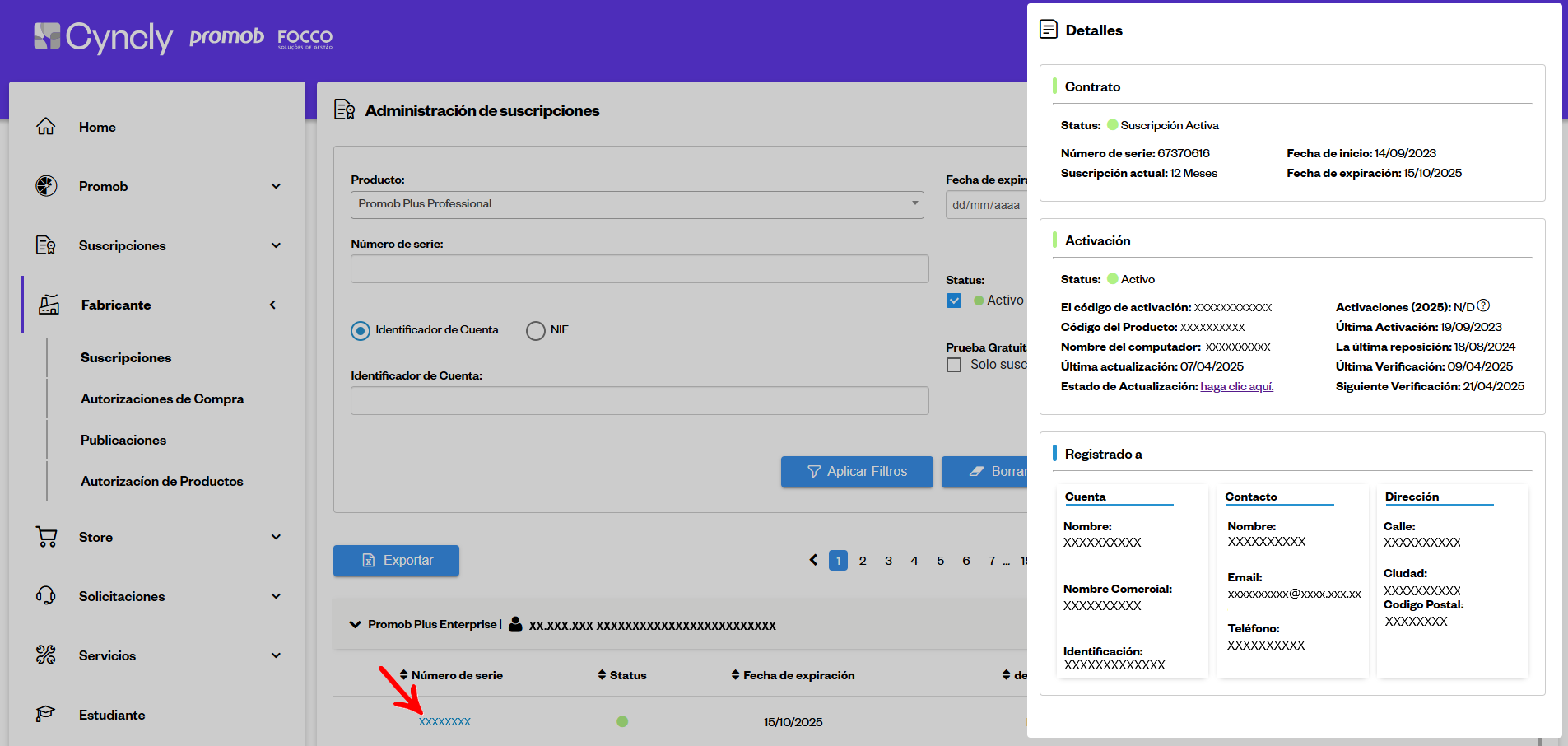Click the Store shopping cart icon

click(x=46, y=537)
